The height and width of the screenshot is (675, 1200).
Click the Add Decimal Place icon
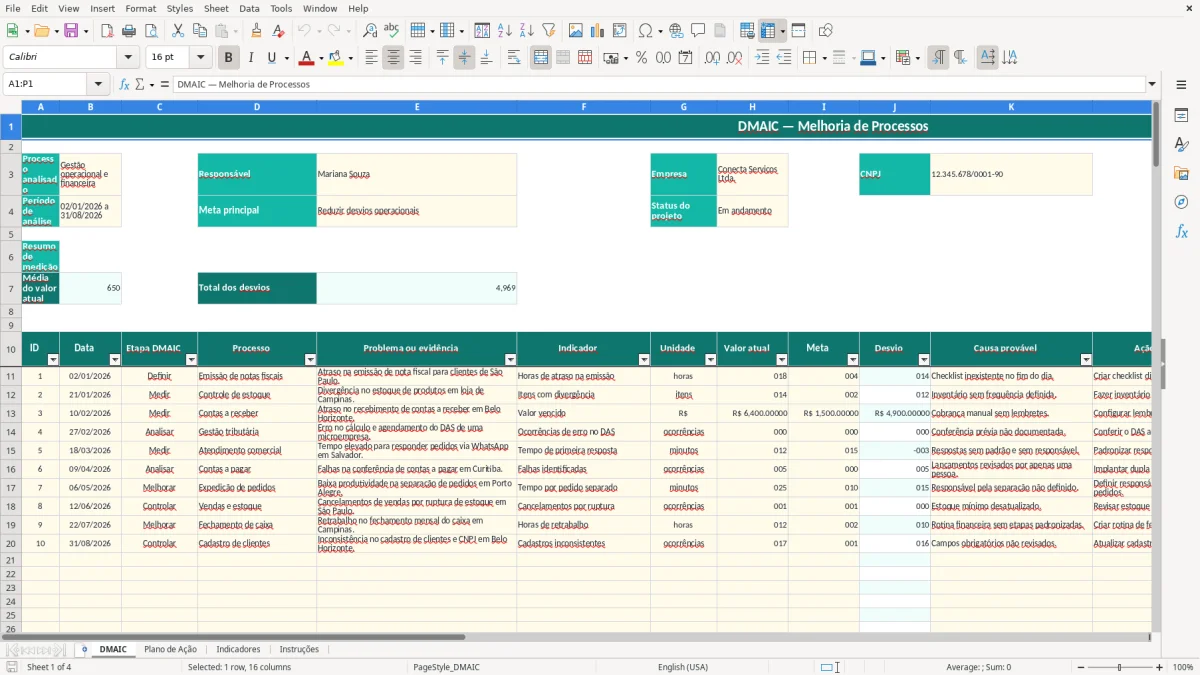point(713,58)
